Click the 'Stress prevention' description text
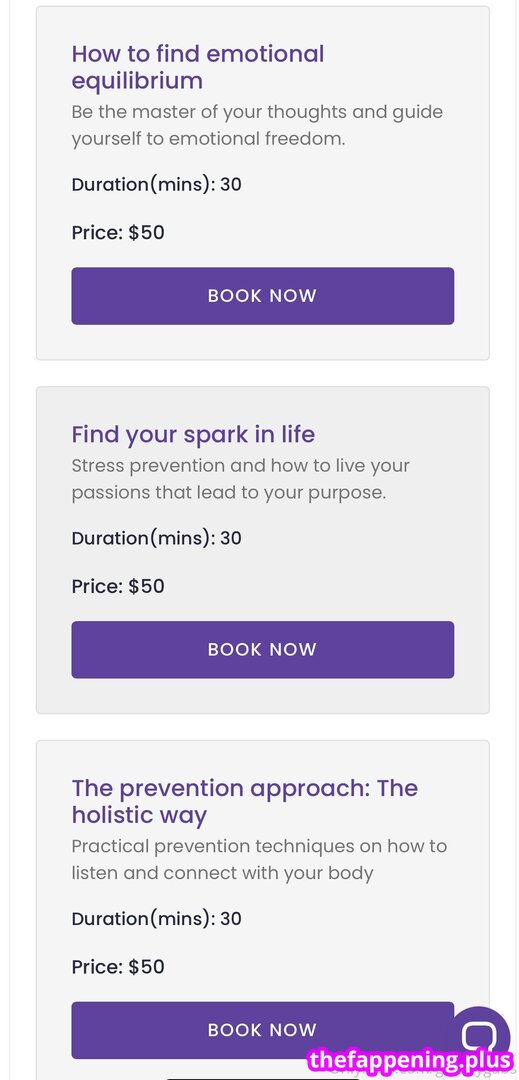The image size is (519, 1080). click(240, 479)
